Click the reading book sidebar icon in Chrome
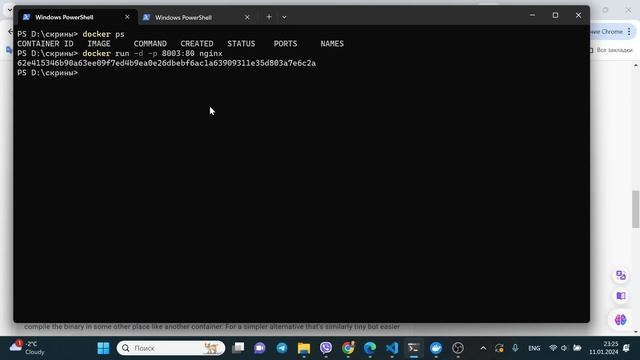 tap(621, 296)
